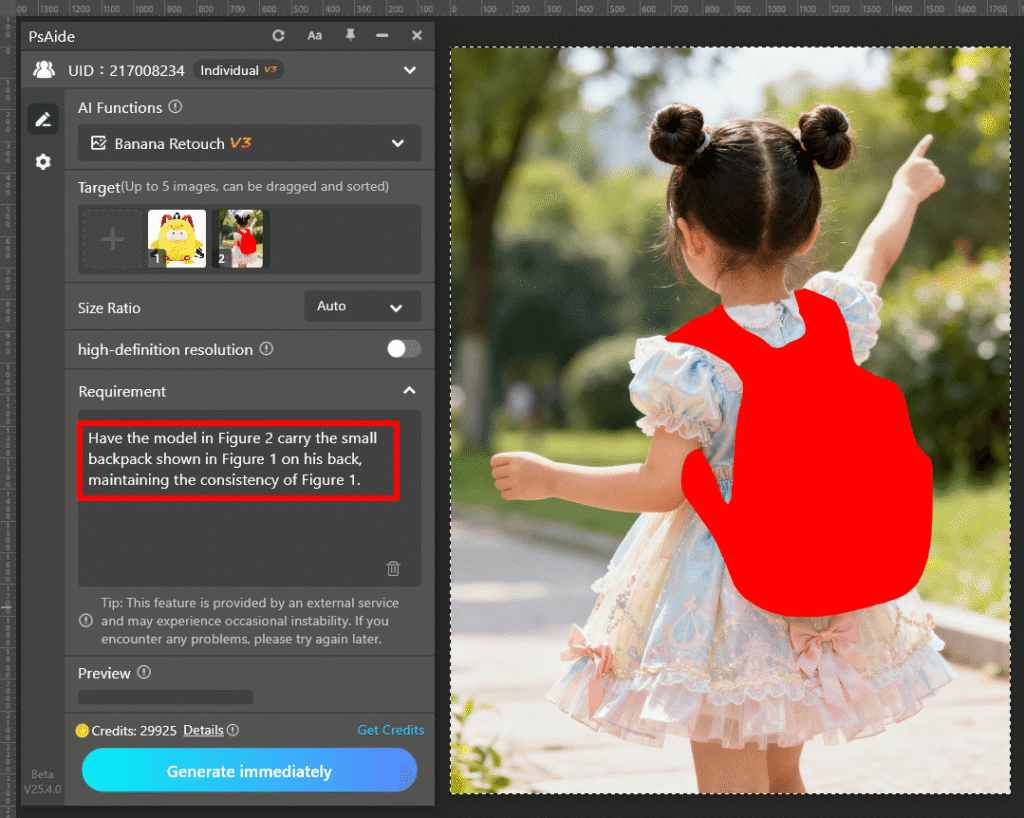Open the credits Details link
This screenshot has height=818, width=1024.
coord(203,730)
